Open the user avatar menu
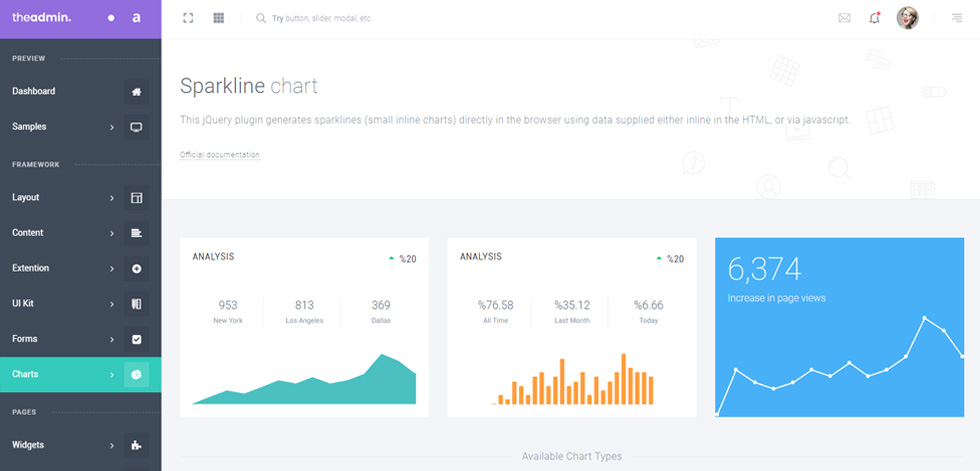The width and height of the screenshot is (980, 471). (x=908, y=18)
